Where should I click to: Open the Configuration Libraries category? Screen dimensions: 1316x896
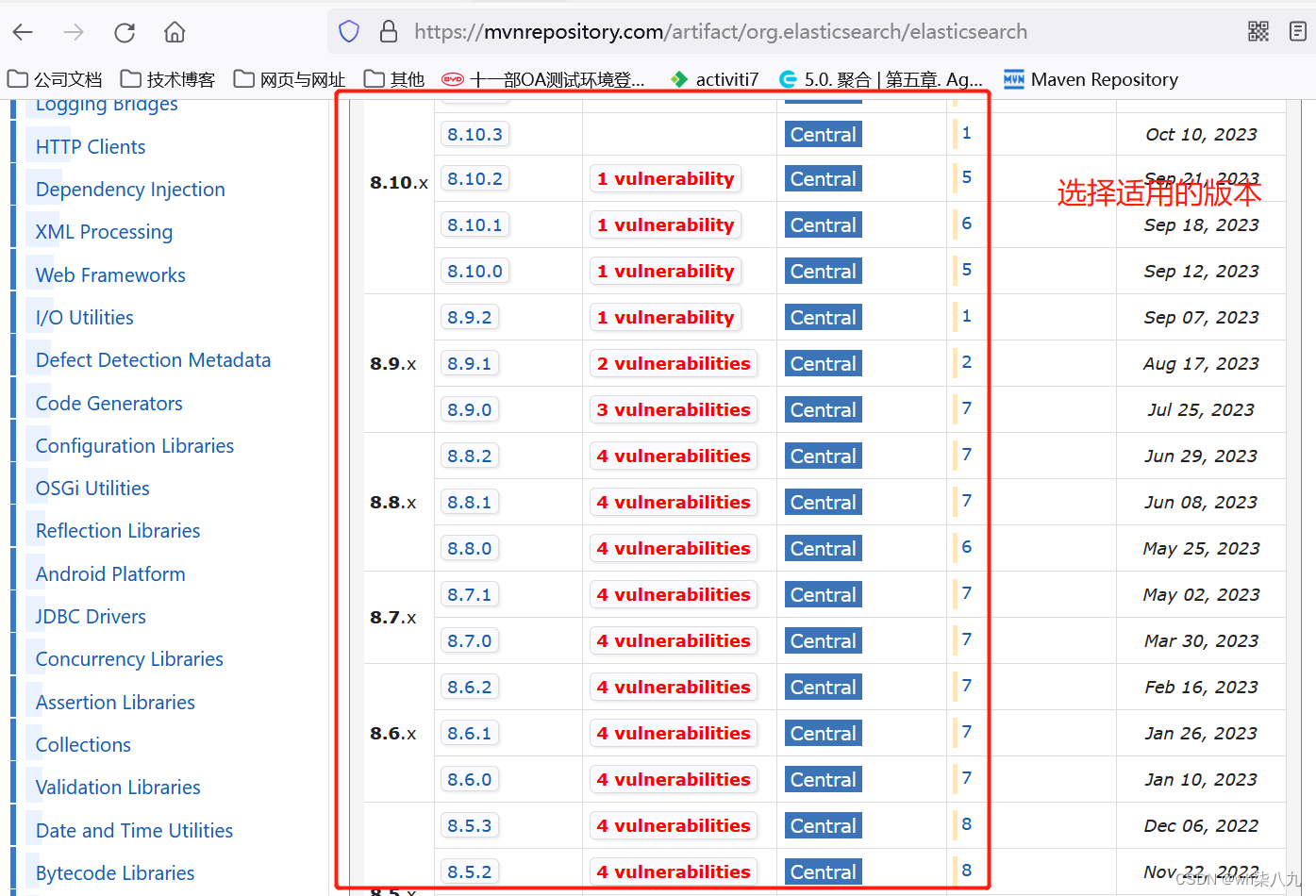point(134,446)
